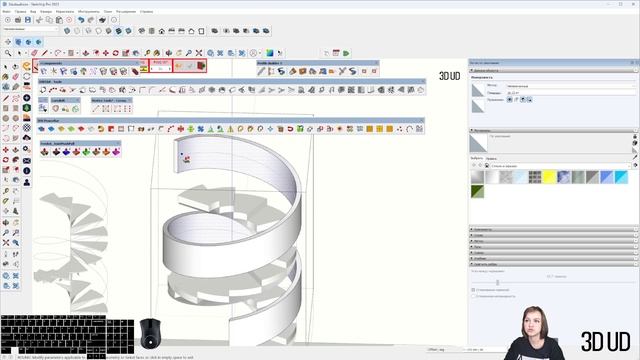Expand the Shadows tray panel
Viewport: 640px width, 360px height.
554,247
